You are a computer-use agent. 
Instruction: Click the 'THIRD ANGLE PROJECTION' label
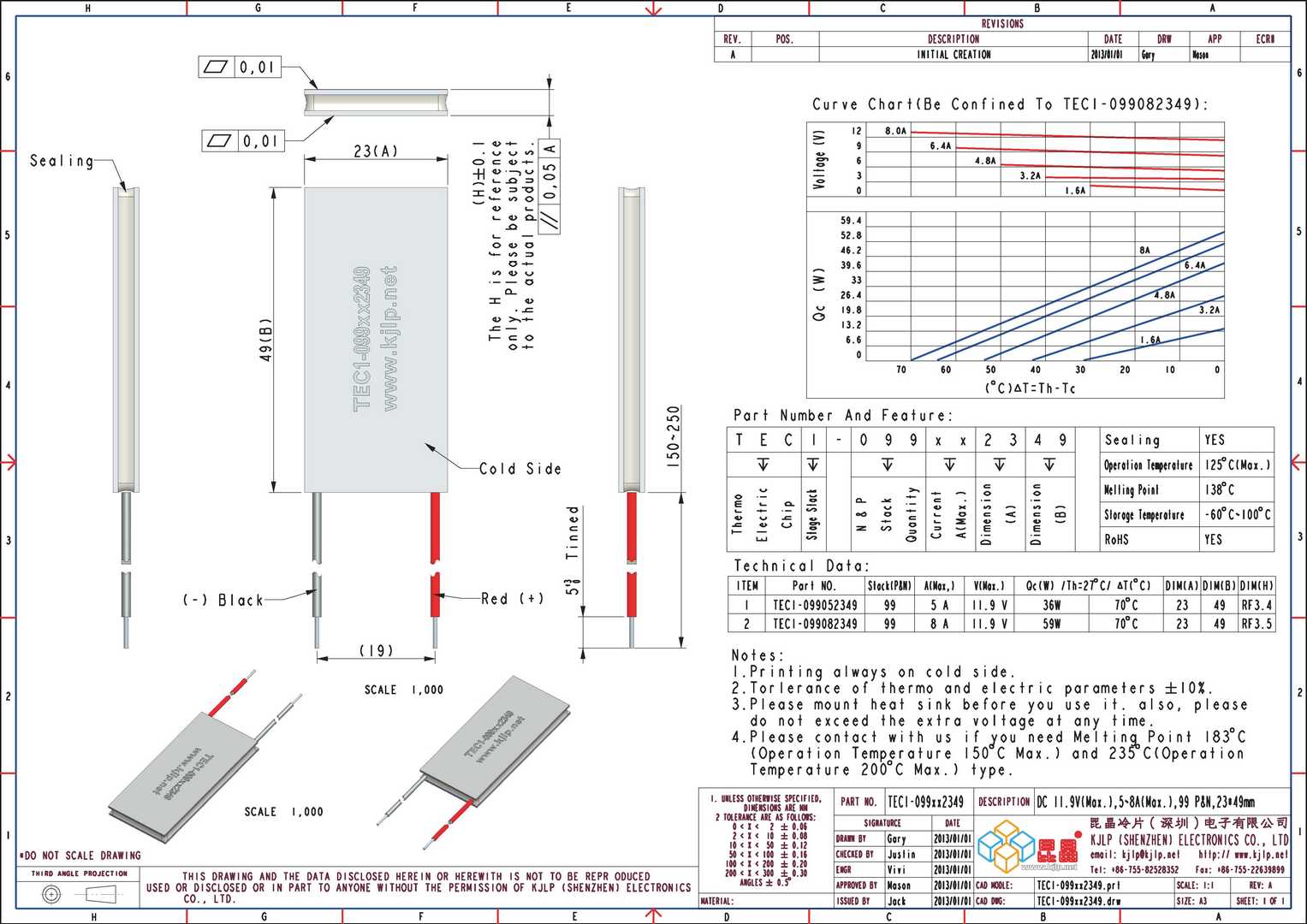(80, 874)
